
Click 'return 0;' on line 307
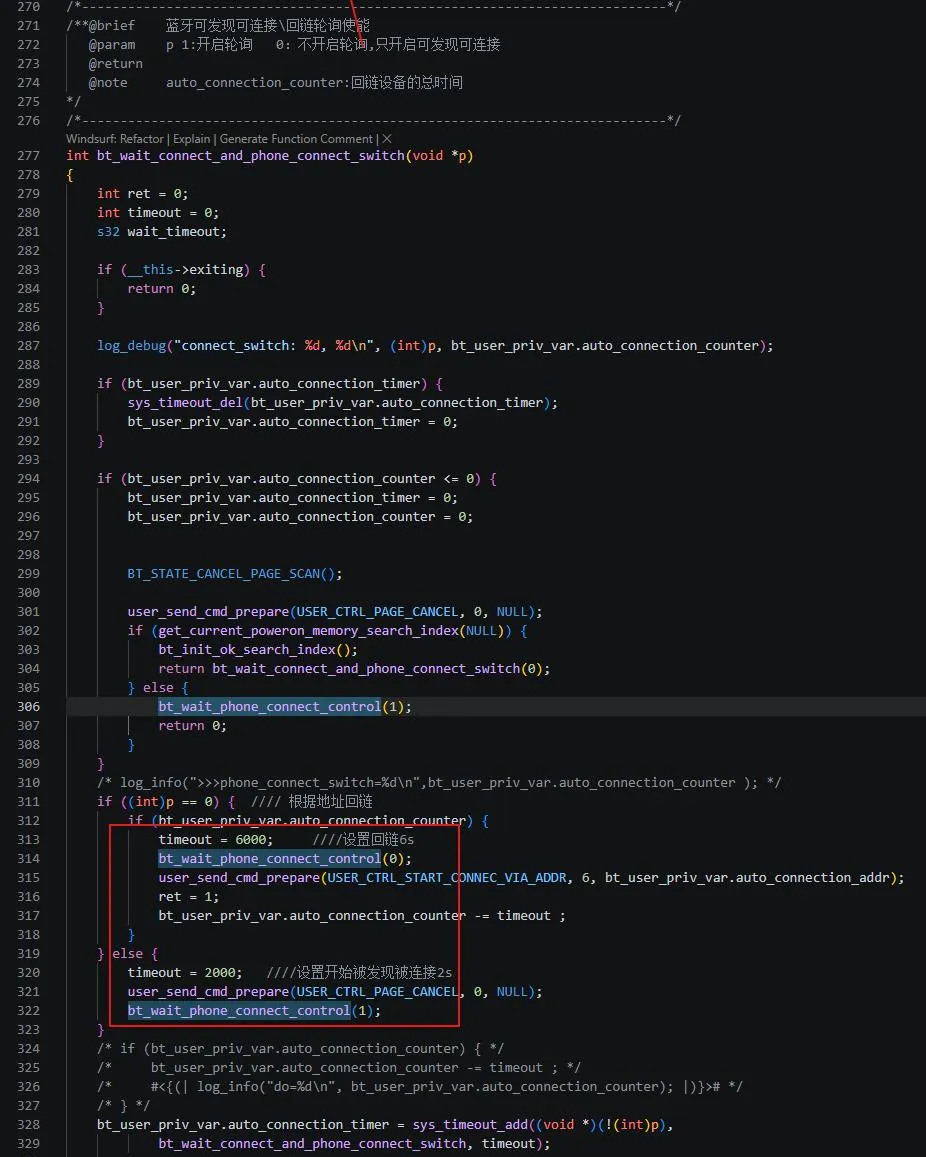[193, 726]
